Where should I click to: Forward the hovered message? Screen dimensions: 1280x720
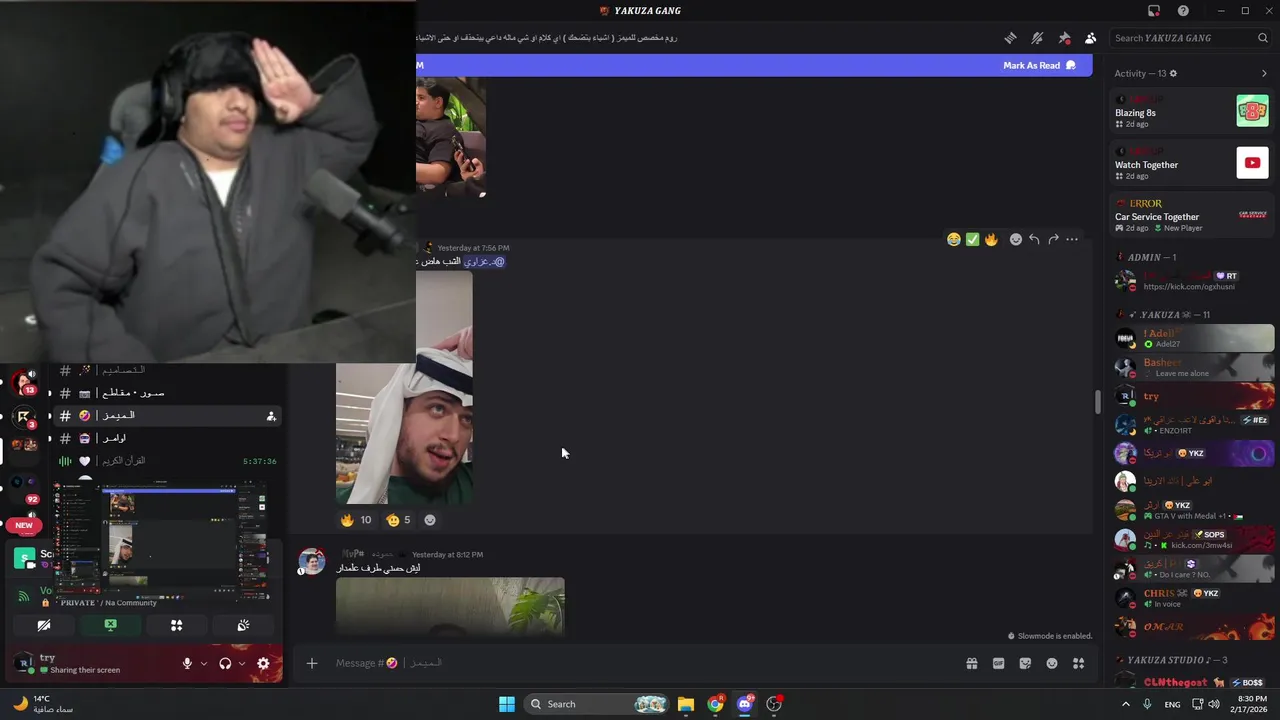[1053, 239]
